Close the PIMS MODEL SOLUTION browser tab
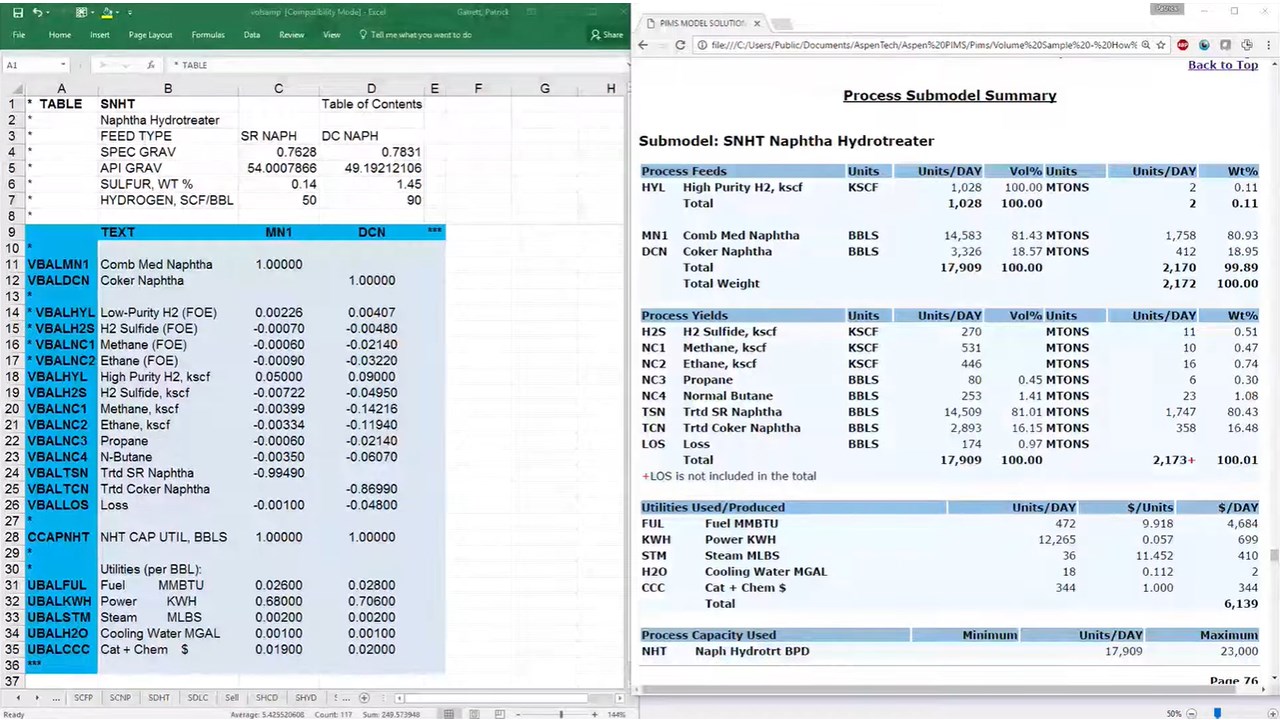The image size is (1280, 720). (x=757, y=23)
